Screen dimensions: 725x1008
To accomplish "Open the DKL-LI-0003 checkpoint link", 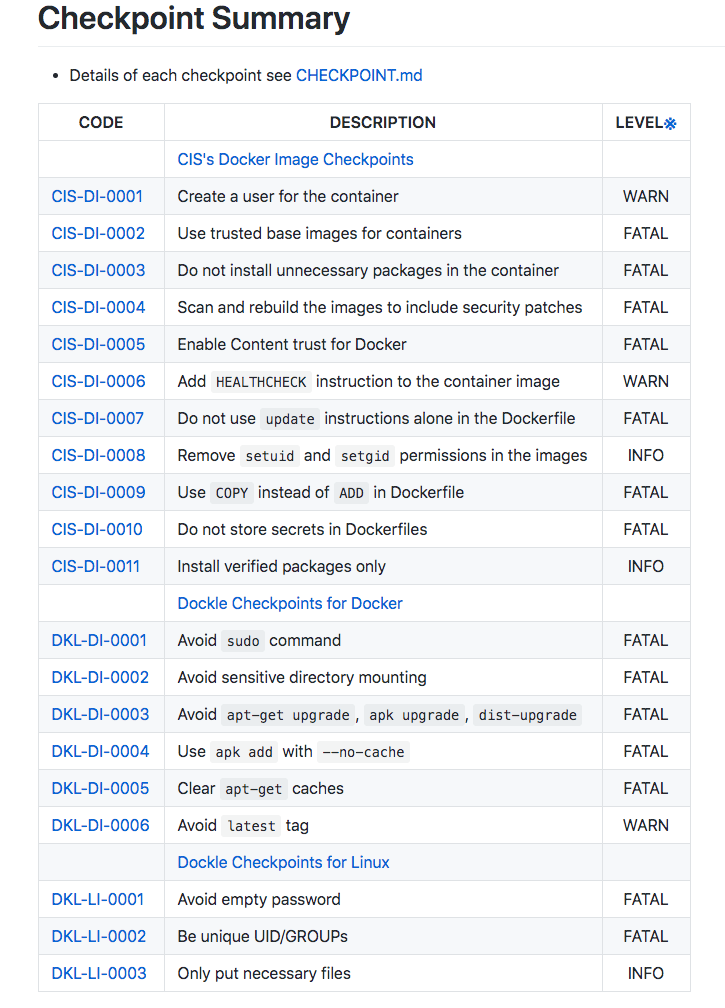I will tap(99, 974).
